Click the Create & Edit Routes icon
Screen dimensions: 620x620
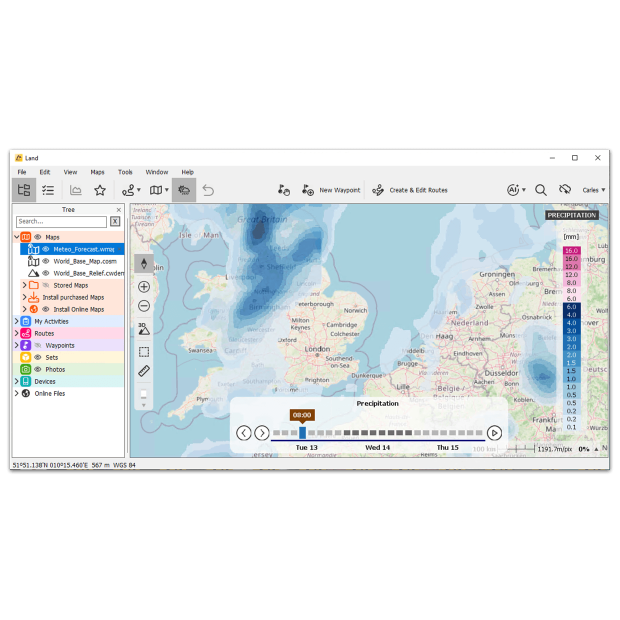[378, 190]
